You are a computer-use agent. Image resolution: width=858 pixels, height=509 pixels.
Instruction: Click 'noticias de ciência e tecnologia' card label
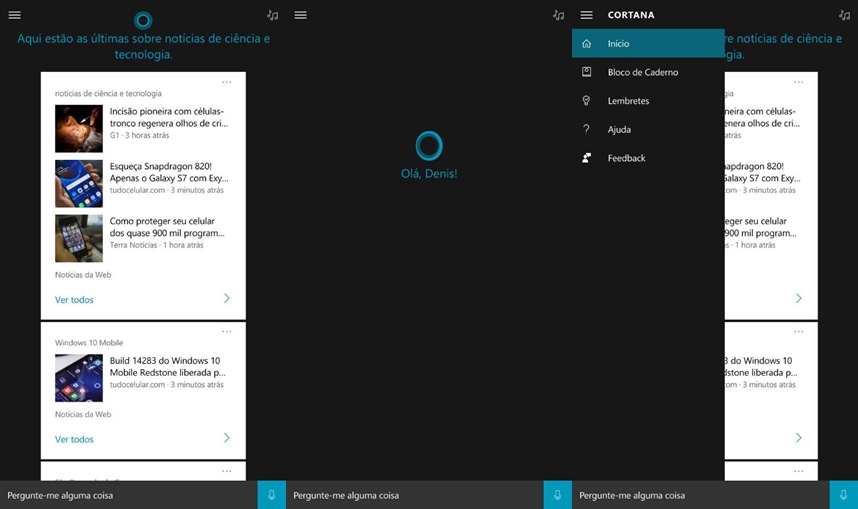(x=108, y=94)
